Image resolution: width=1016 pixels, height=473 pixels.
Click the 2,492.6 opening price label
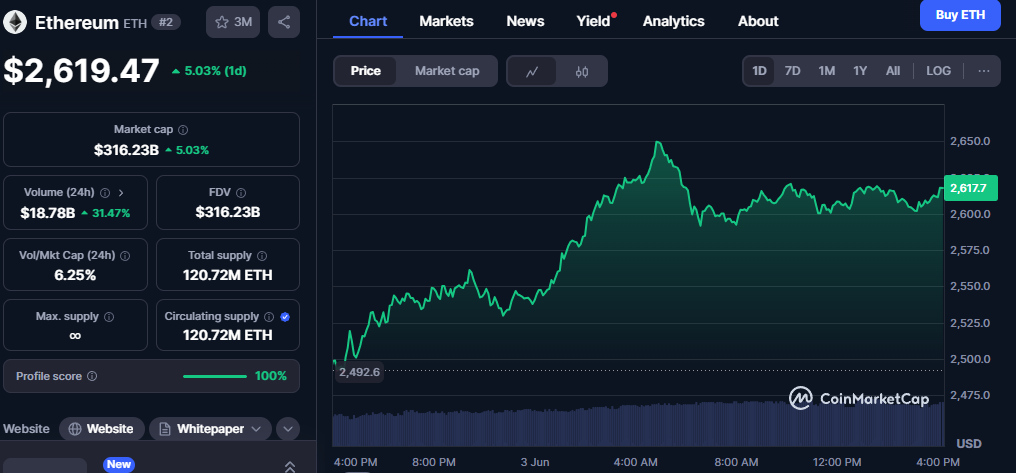pyautogui.click(x=359, y=372)
